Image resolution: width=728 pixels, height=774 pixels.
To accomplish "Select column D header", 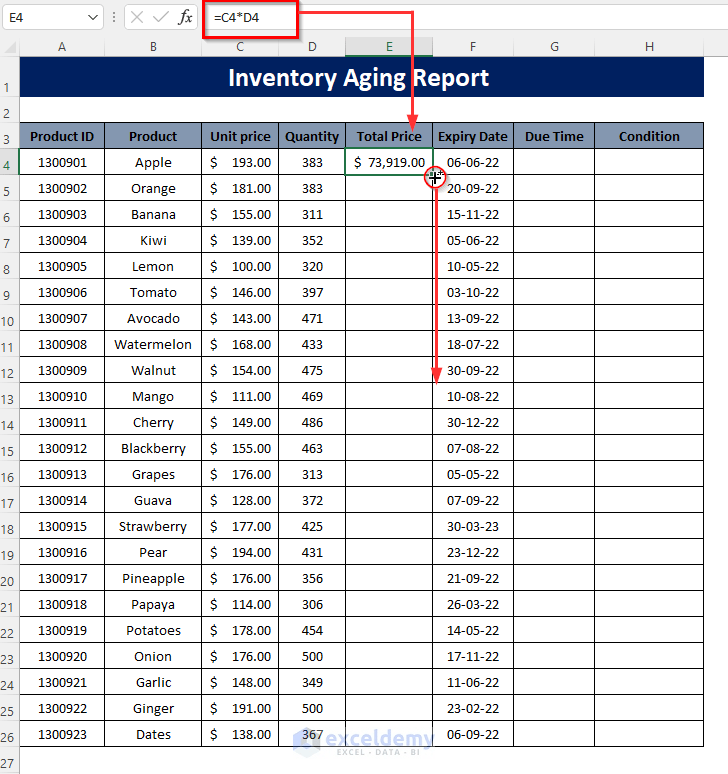I will [x=312, y=47].
